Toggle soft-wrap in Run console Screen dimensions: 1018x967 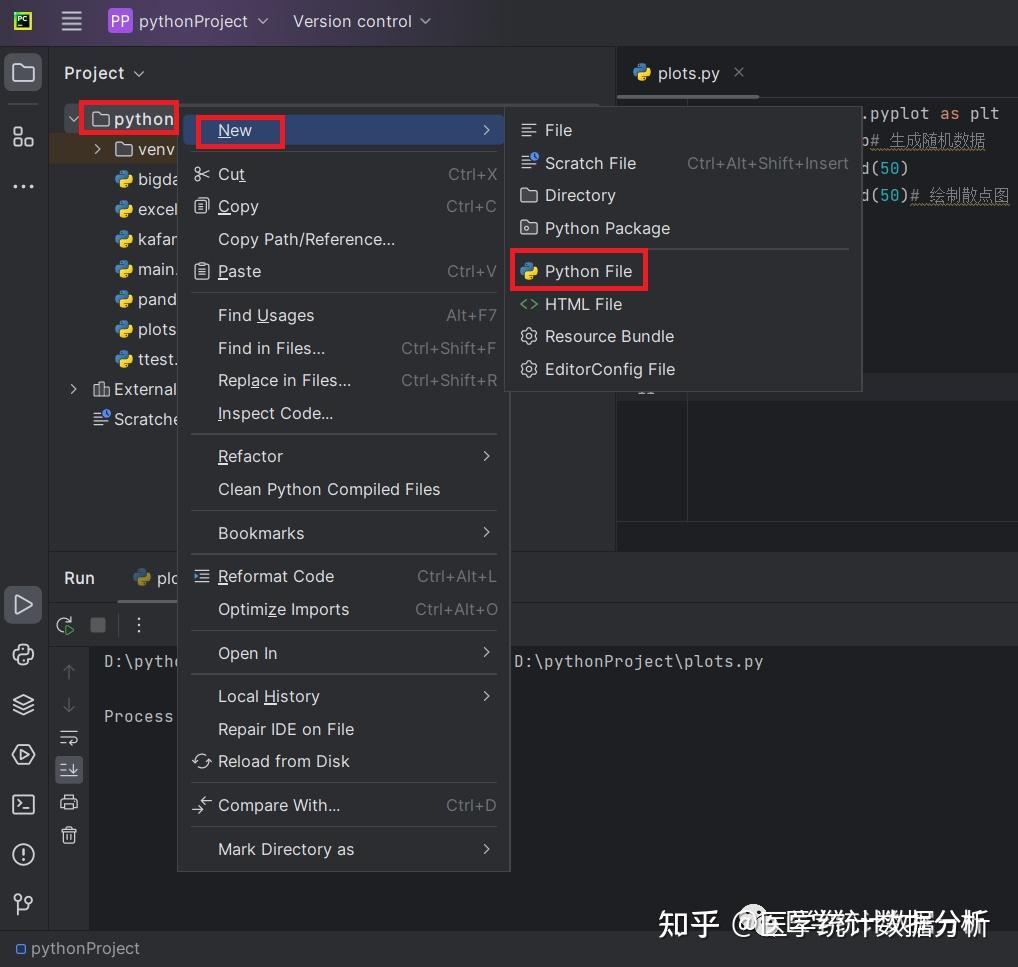point(69,738)
